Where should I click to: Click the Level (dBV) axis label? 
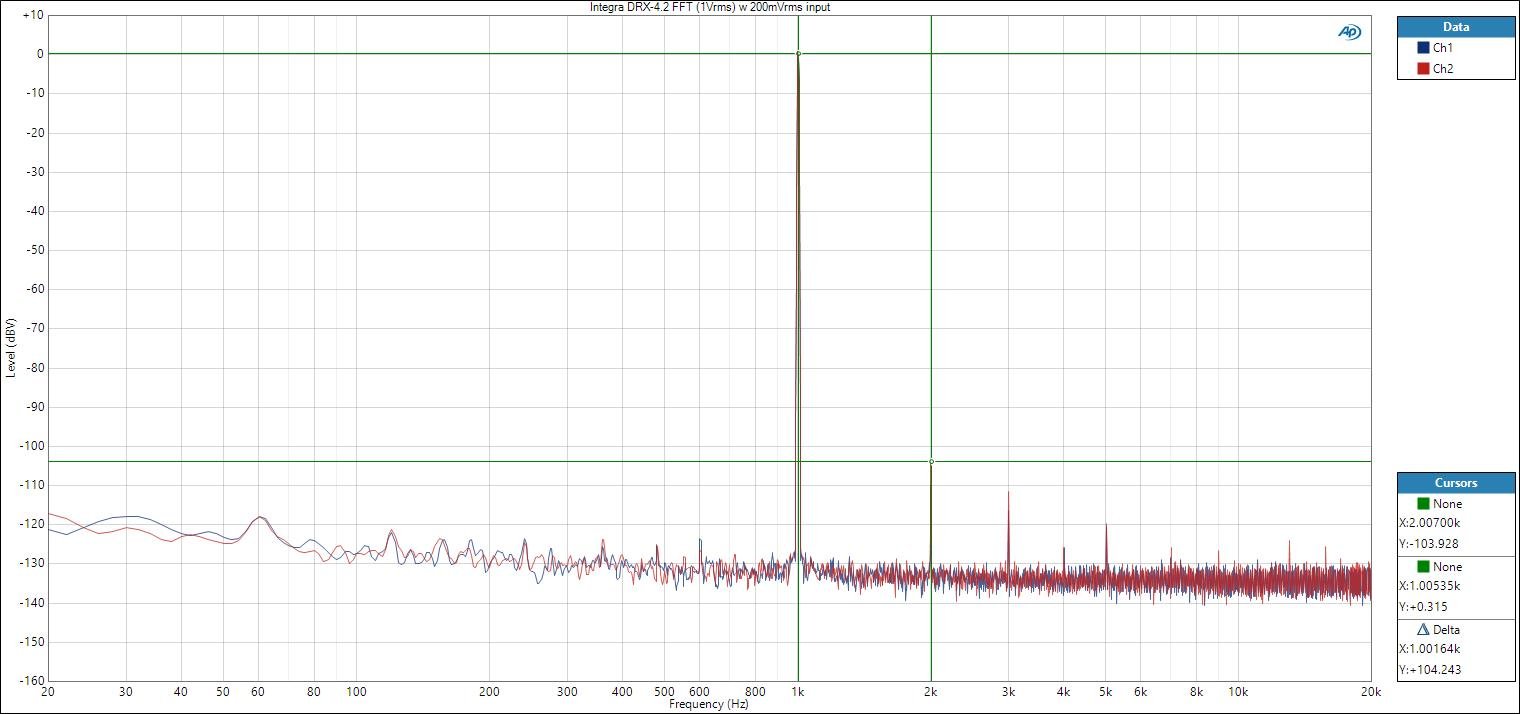point(11,347)
